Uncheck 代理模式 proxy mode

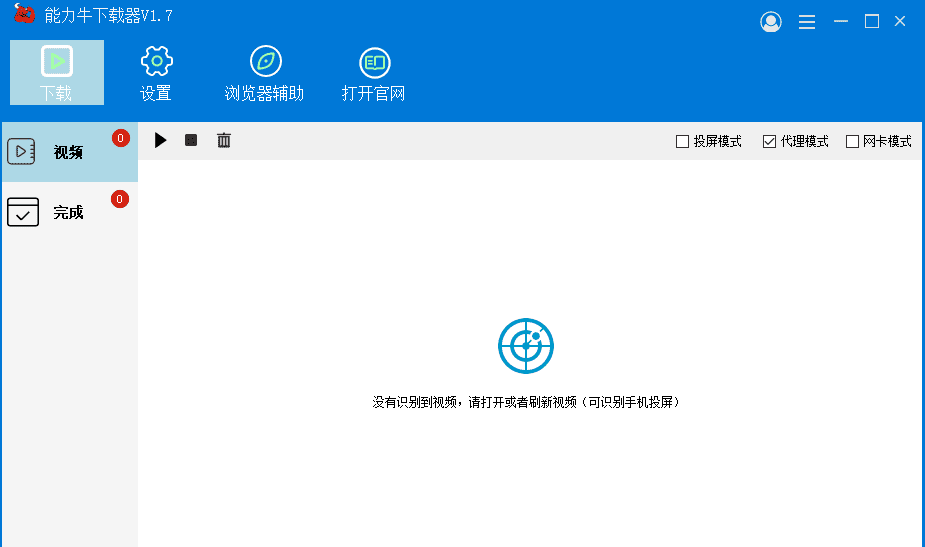pos(769,142)
